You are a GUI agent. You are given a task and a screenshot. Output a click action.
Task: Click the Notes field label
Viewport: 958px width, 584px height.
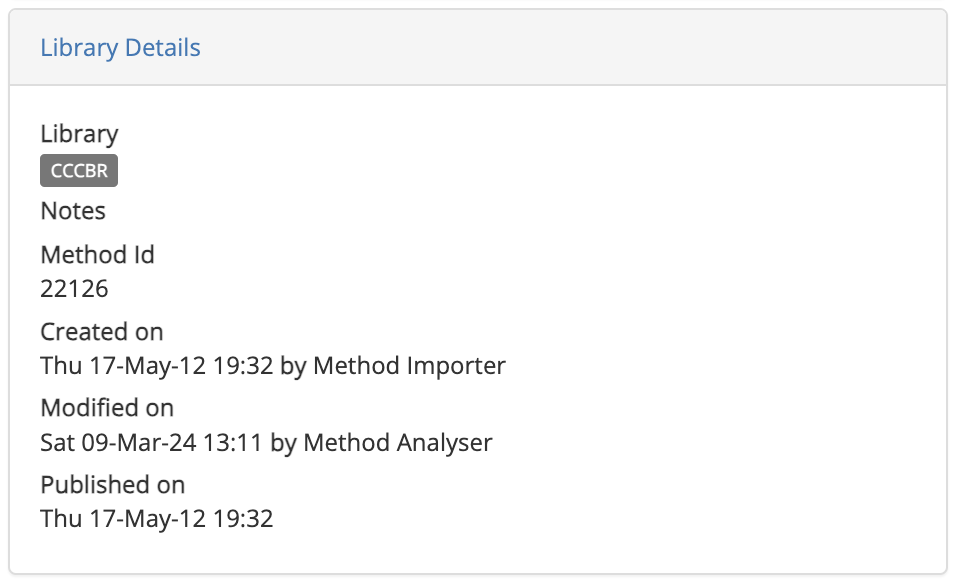coord(73,211)
